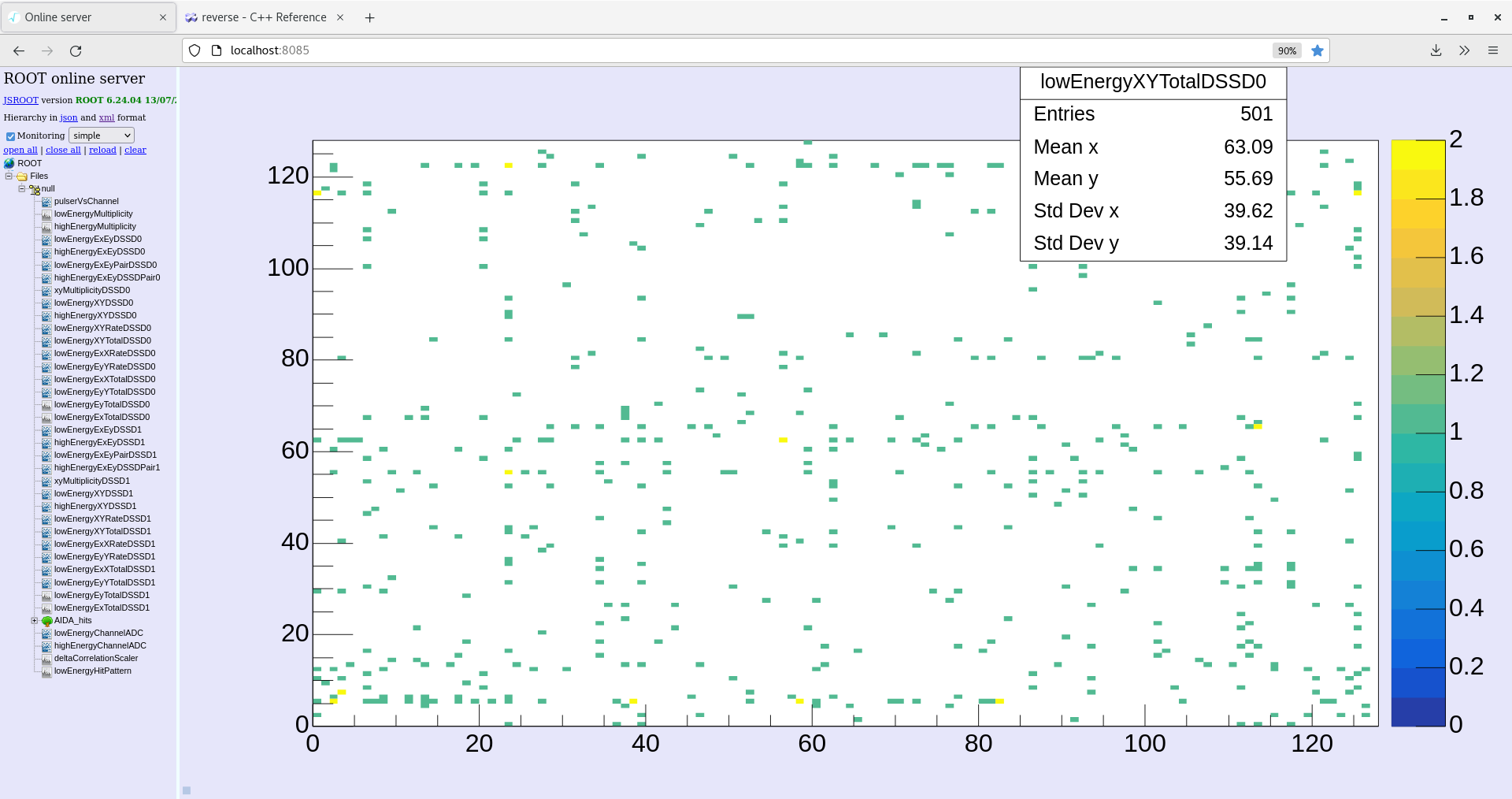Click the highEnergyMultiplicity histogram icon
1512x799 pixels.
click(x=46, y=227)
